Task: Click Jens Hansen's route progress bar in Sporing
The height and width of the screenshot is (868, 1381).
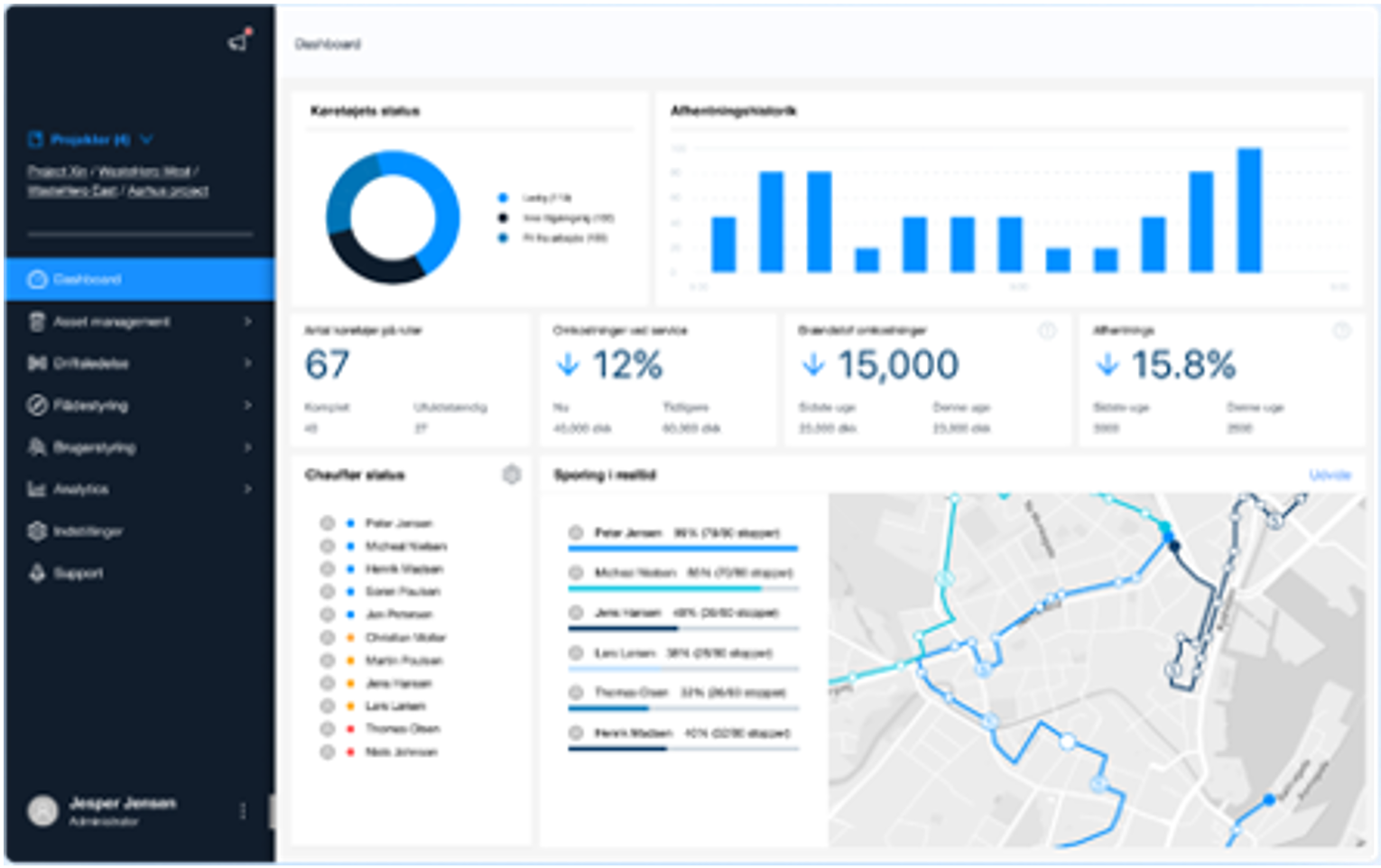Action: [x=683, y=628]
